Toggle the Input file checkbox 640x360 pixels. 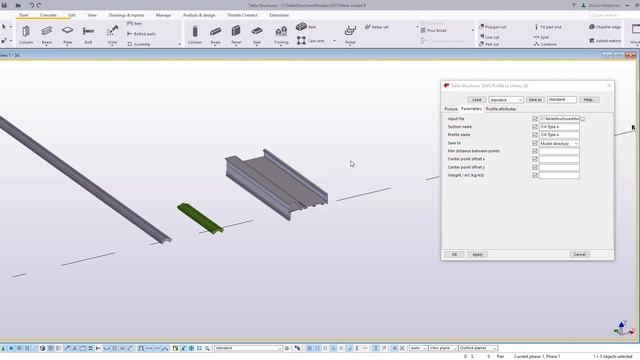[x=535, y=119]
